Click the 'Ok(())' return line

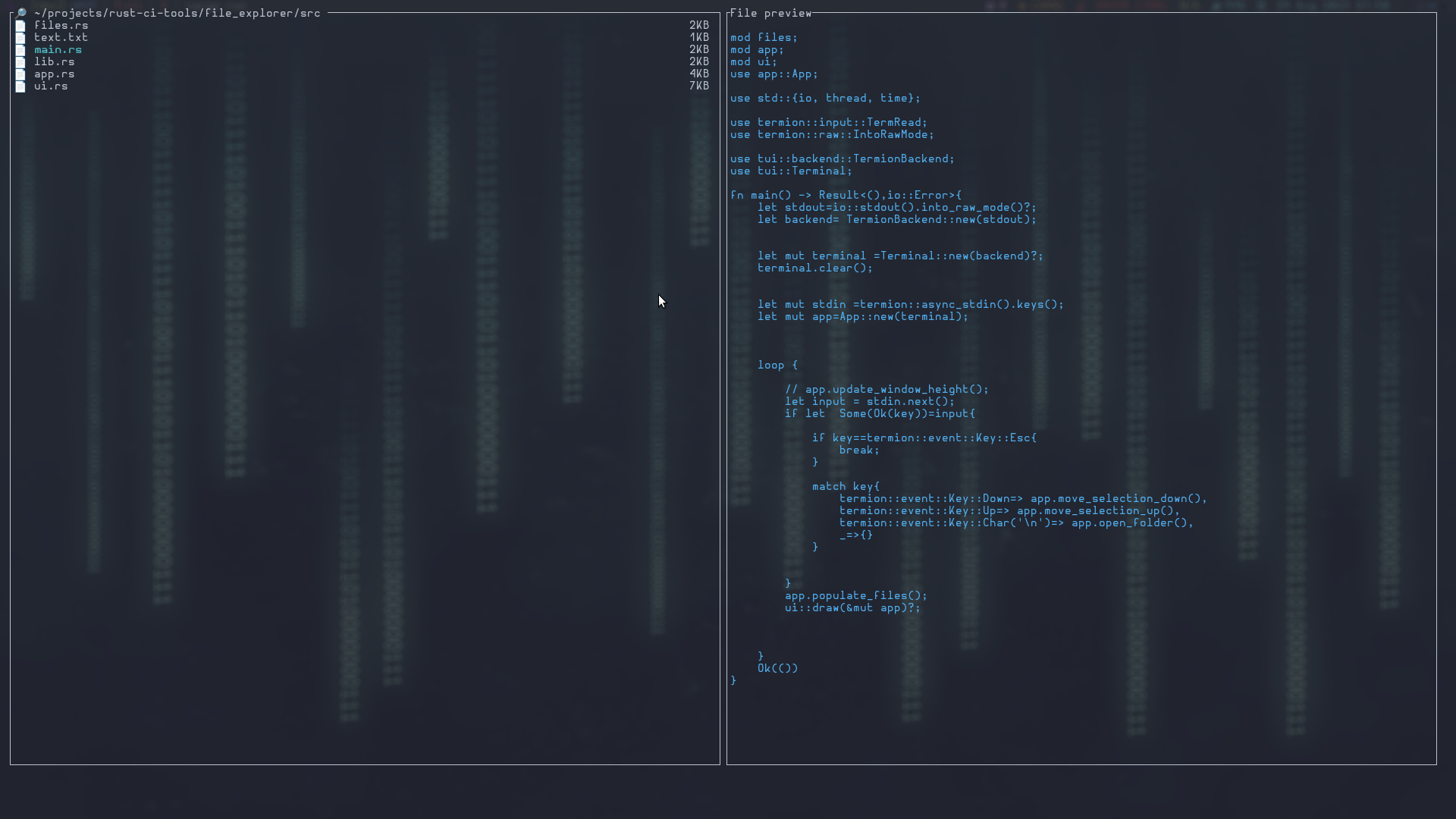777,668
